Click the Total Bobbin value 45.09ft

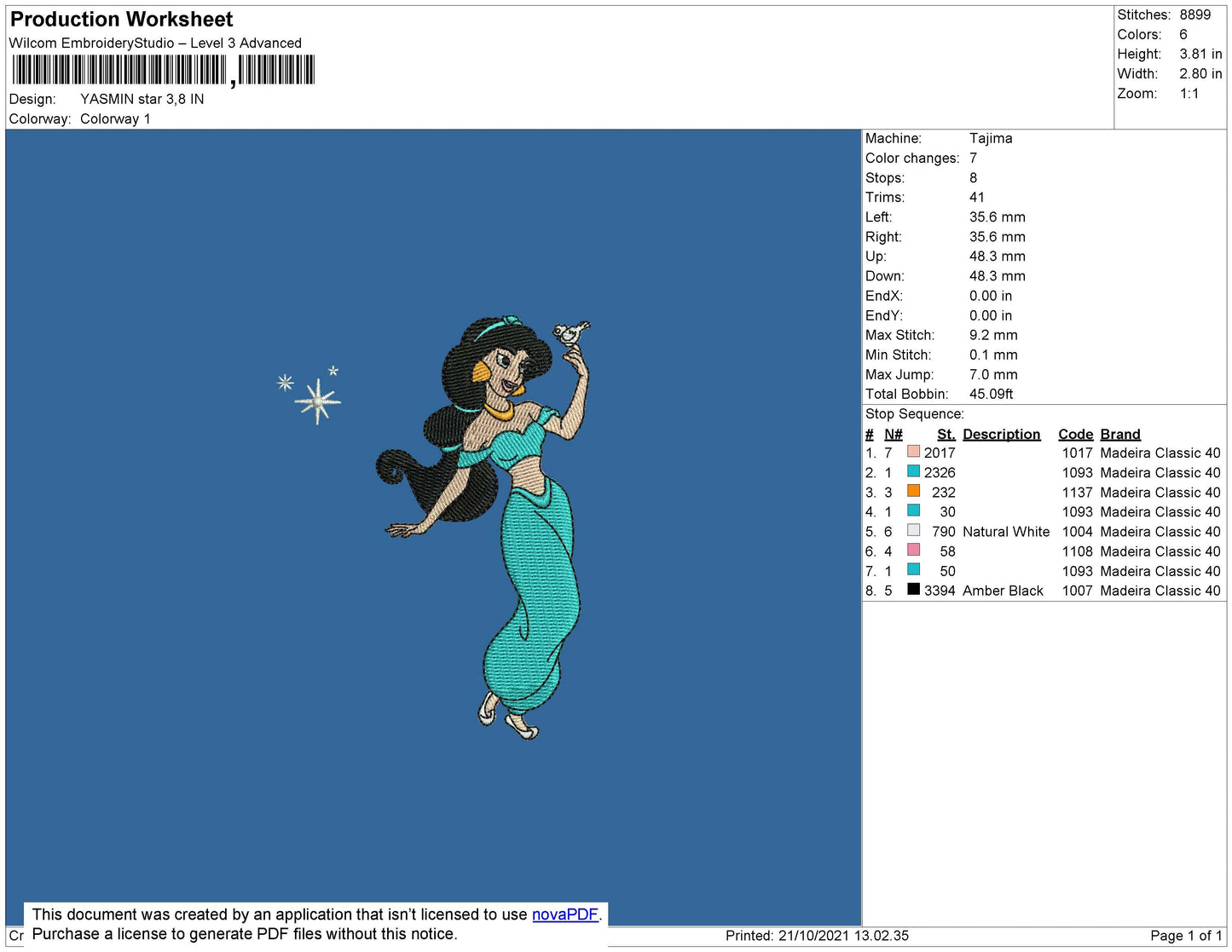(x=992, y=394)
